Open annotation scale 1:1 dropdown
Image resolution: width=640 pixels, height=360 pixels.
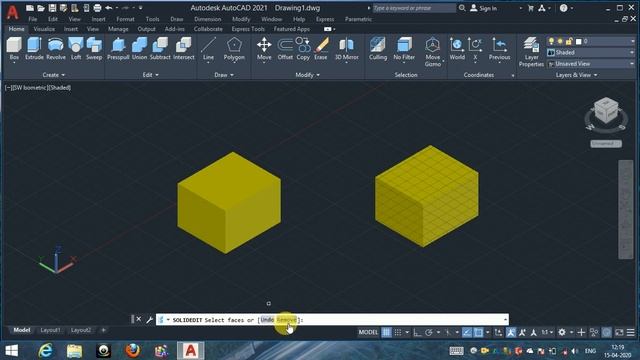coord(547,332)
